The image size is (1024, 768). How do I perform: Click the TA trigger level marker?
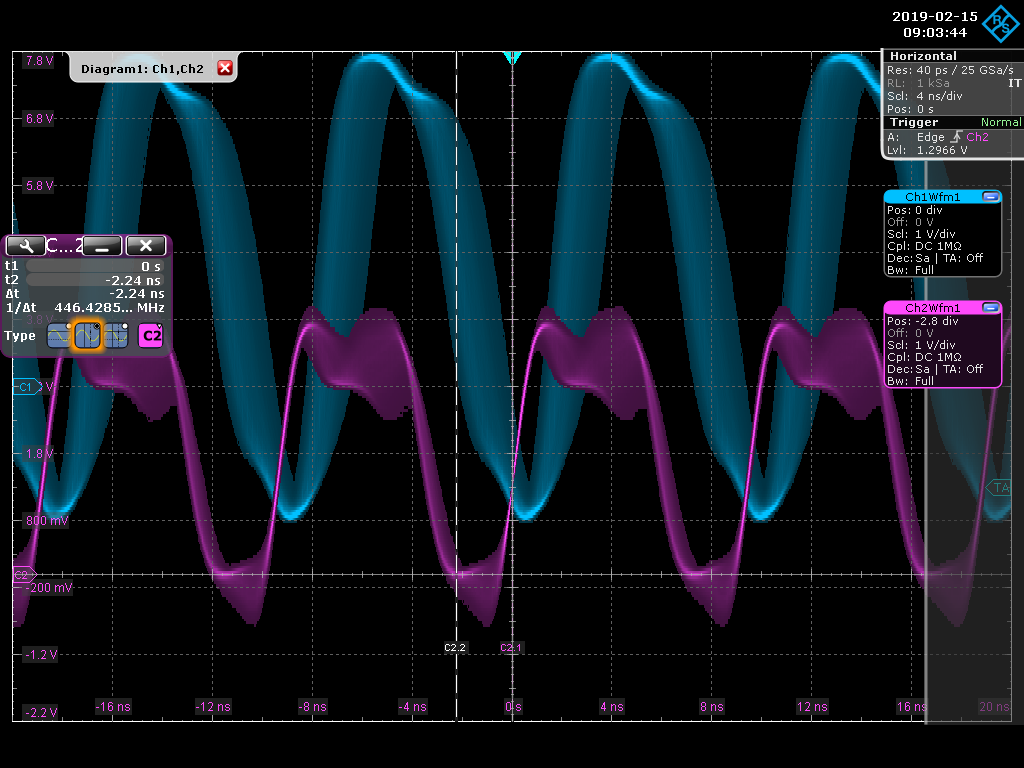click(x=1000, y=487)
